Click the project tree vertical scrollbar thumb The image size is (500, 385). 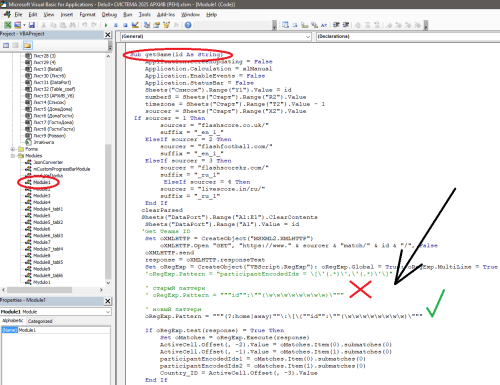pos(108,212)
